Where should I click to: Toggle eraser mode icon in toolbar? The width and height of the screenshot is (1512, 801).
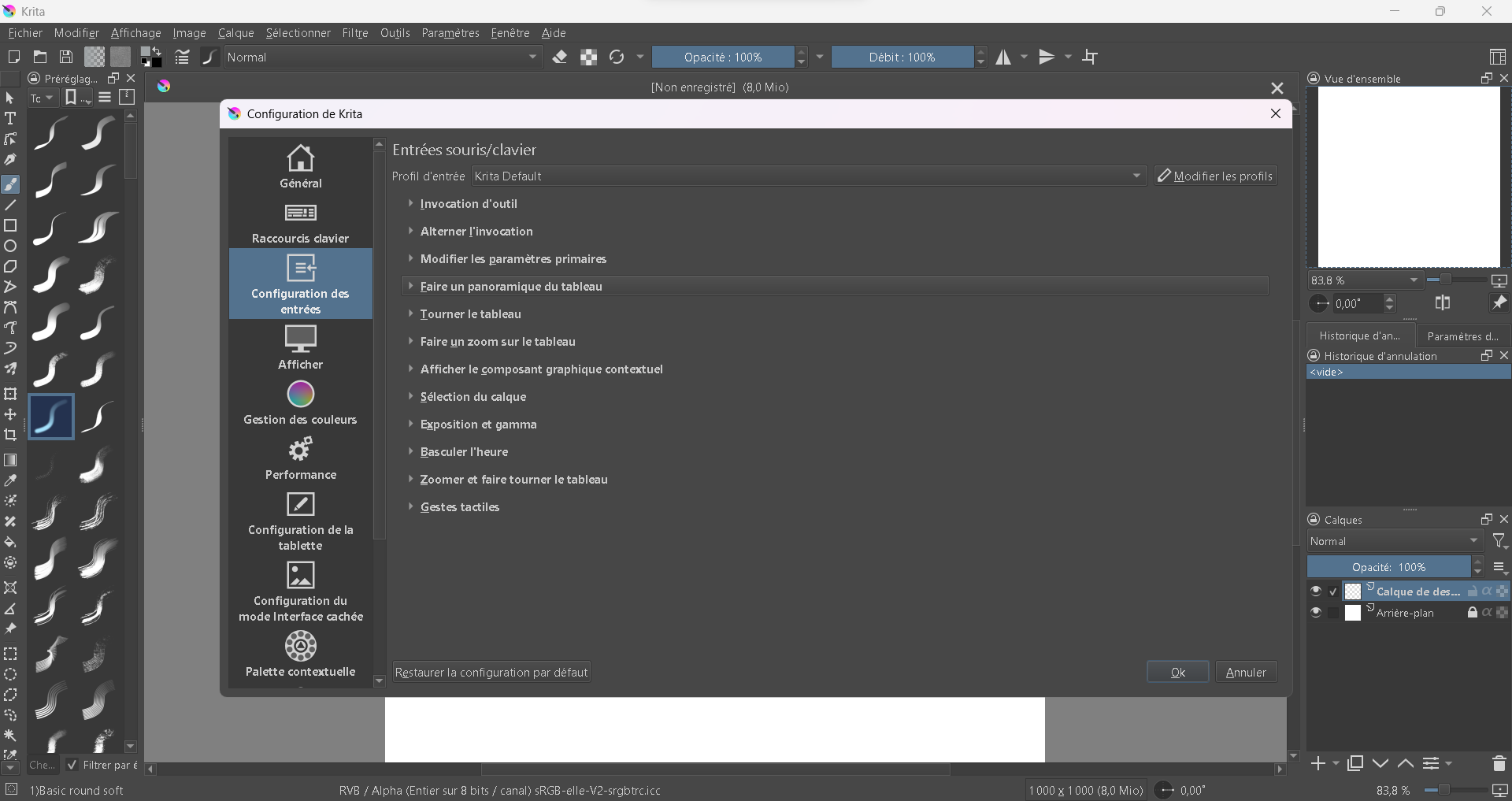point(560,57)
